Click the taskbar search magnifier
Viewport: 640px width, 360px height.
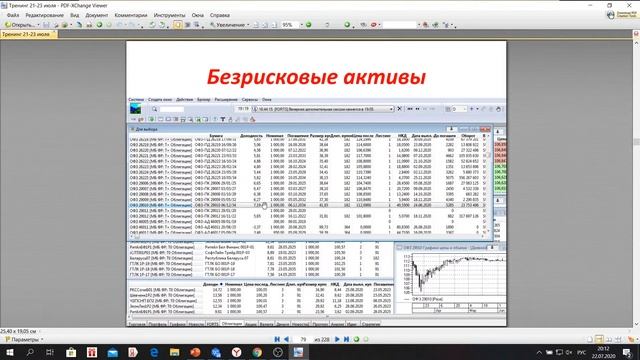click(30, 352)
